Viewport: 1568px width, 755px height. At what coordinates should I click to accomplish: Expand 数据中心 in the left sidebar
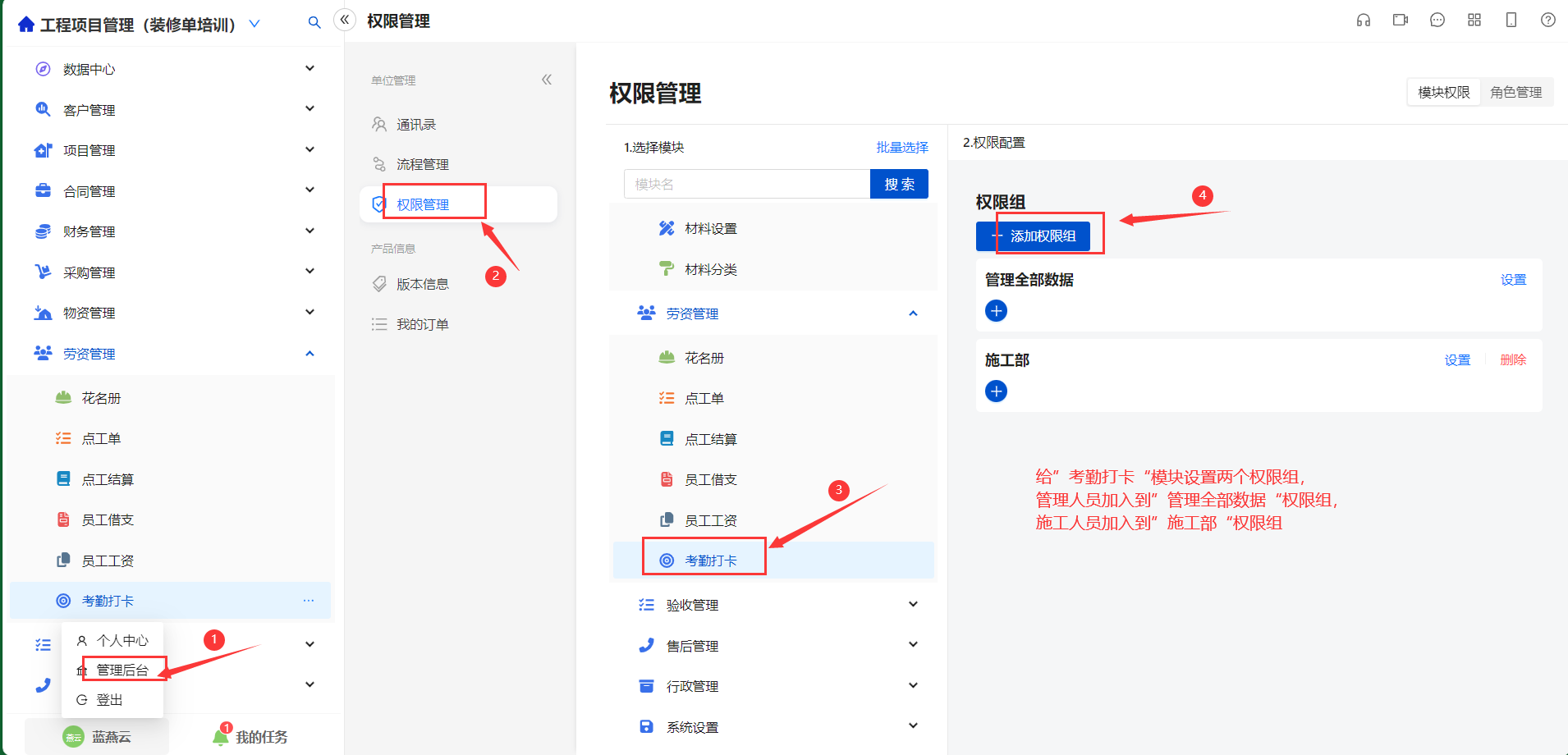(x=309, y=68)
